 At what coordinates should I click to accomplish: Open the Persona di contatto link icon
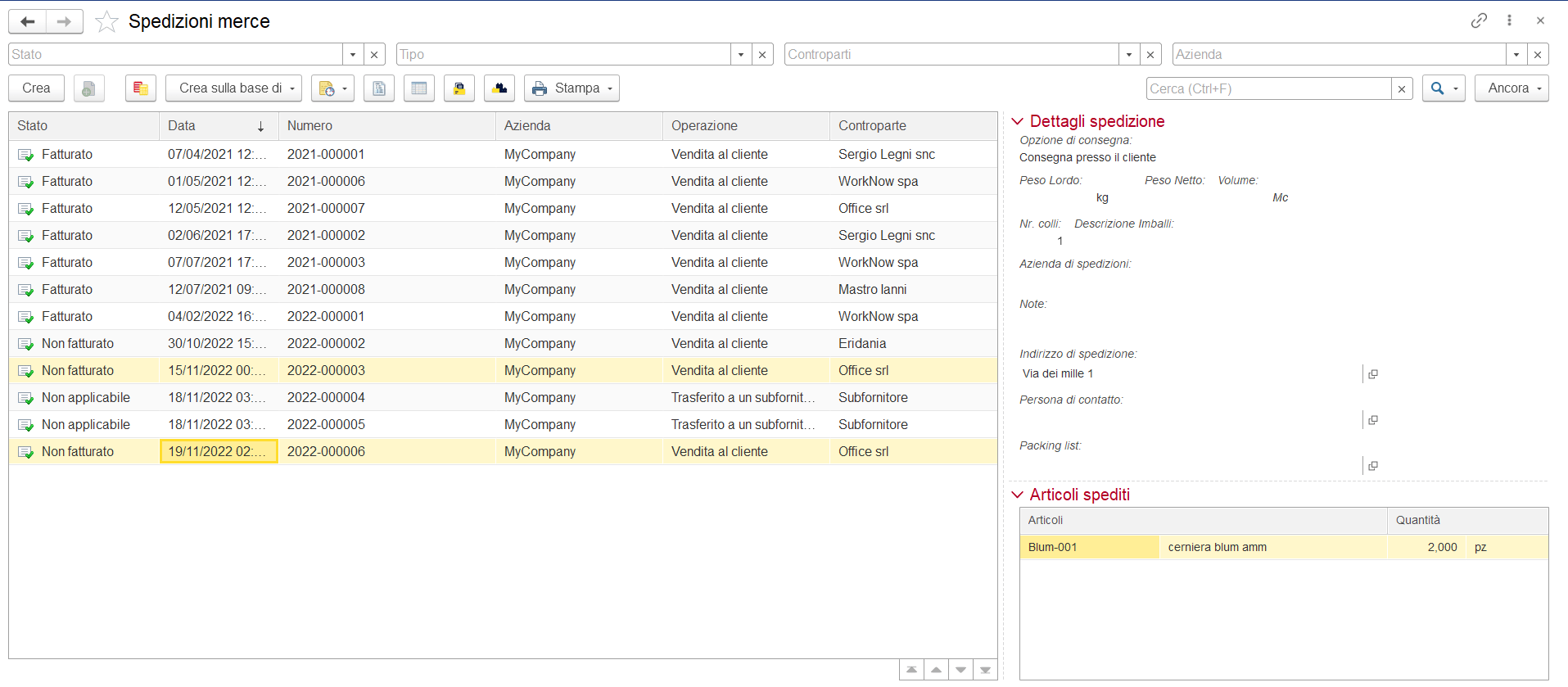click(1373, 420)
